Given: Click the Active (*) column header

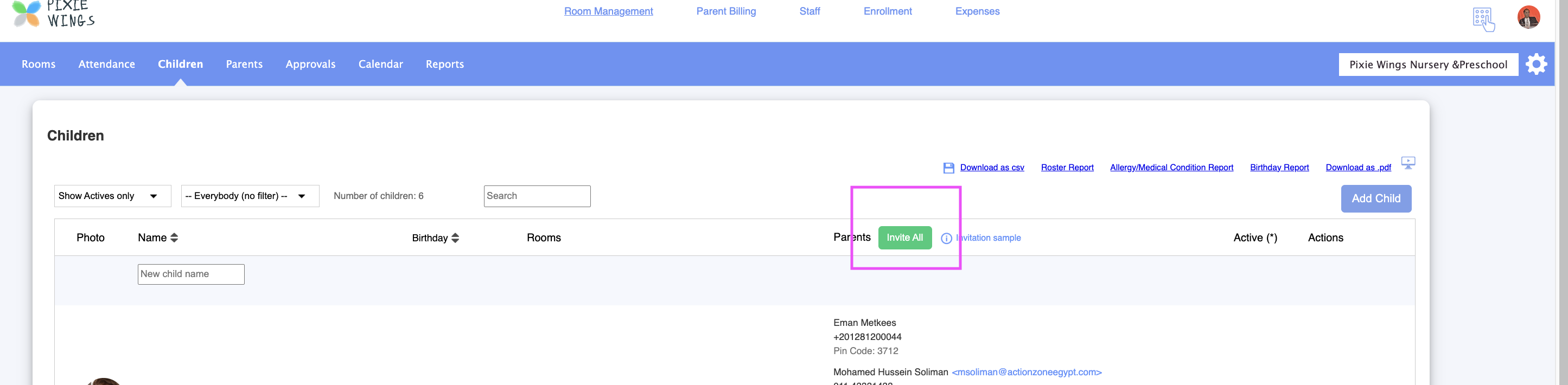Looking at the screenshot, I should tap(1255, 238).
